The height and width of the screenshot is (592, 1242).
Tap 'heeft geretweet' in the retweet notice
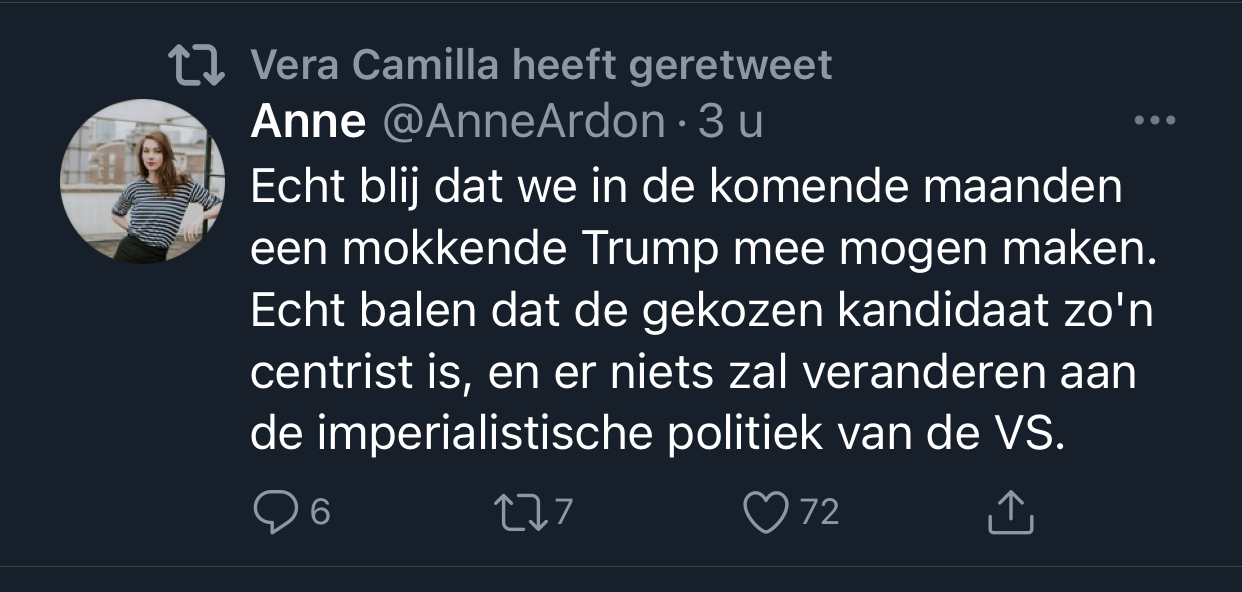(x=672, y=66)
